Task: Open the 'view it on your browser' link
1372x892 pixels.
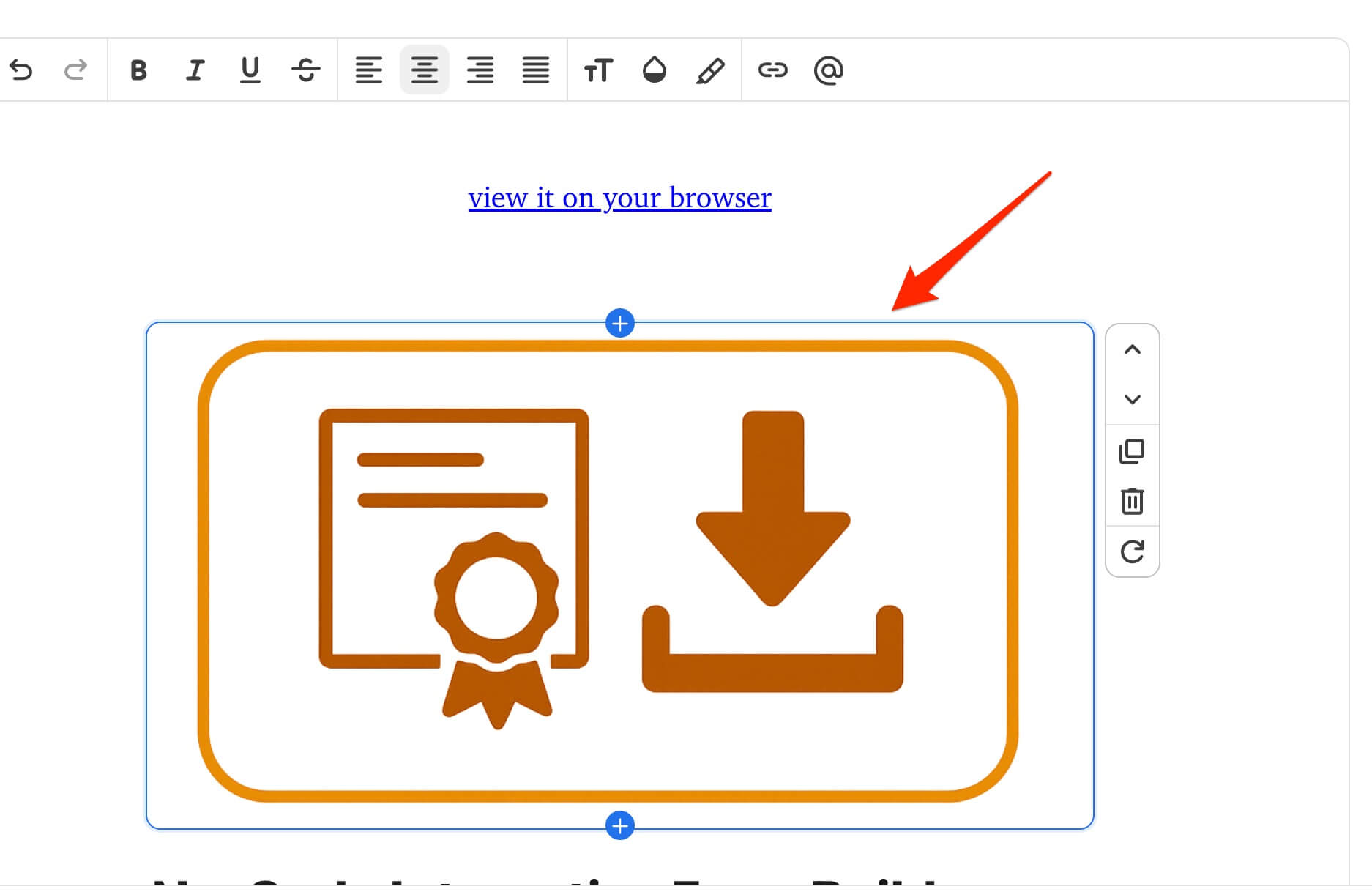Action: (x=619, y=198)
